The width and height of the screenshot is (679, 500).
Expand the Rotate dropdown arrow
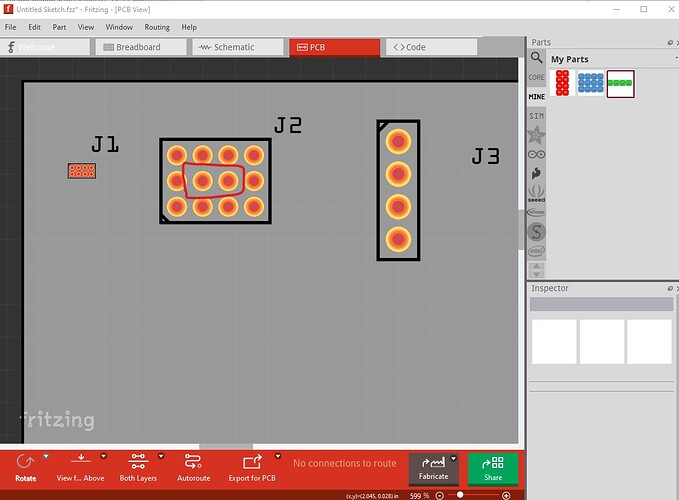click(x=46, y=456)
